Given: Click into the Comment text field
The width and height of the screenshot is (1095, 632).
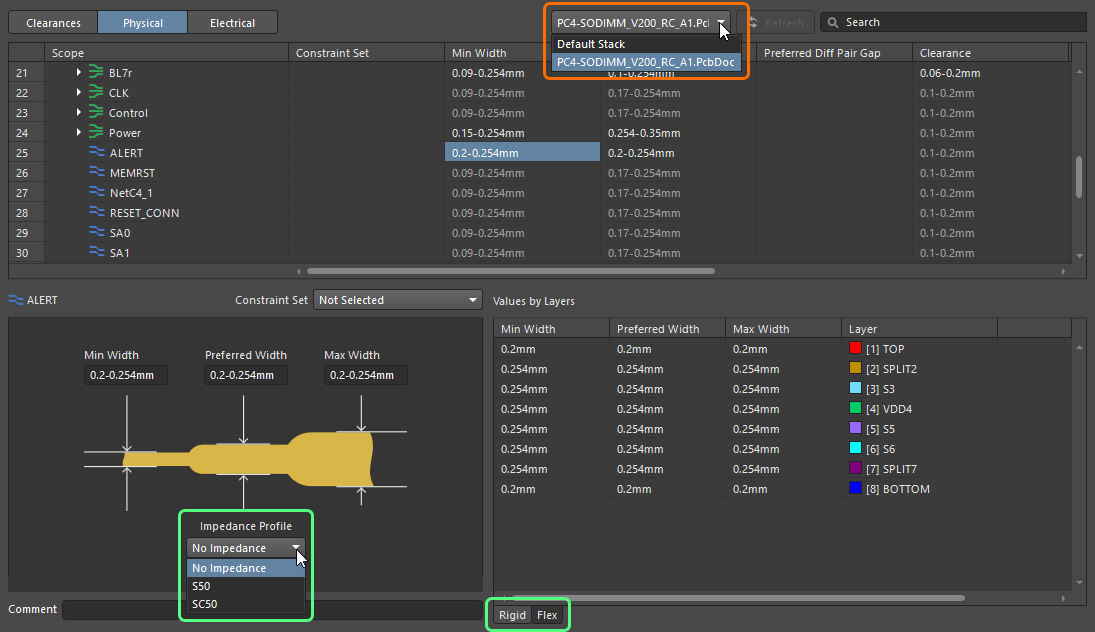Looking at the screenshot, I should (270, 609).
